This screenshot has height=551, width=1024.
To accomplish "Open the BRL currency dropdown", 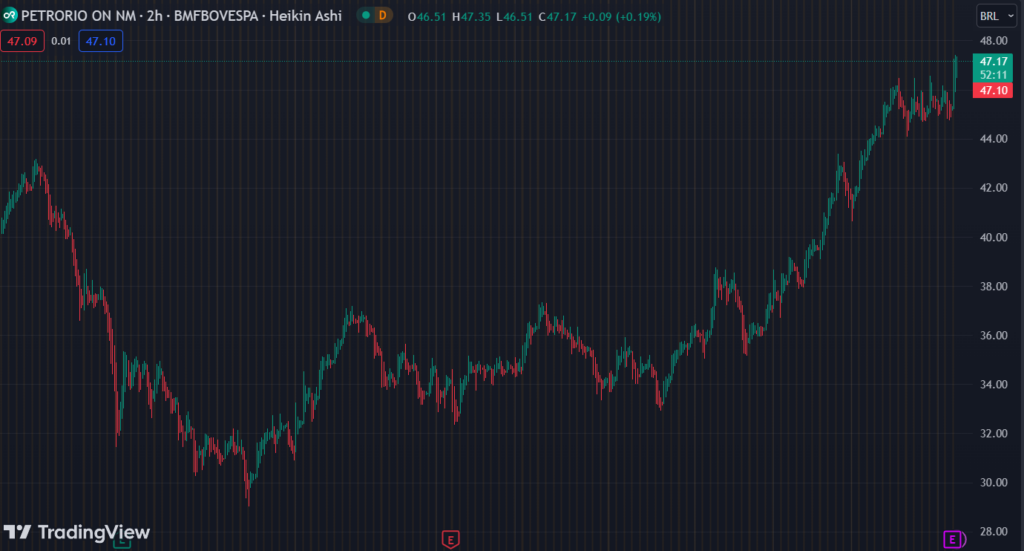I will click(996, 16).
